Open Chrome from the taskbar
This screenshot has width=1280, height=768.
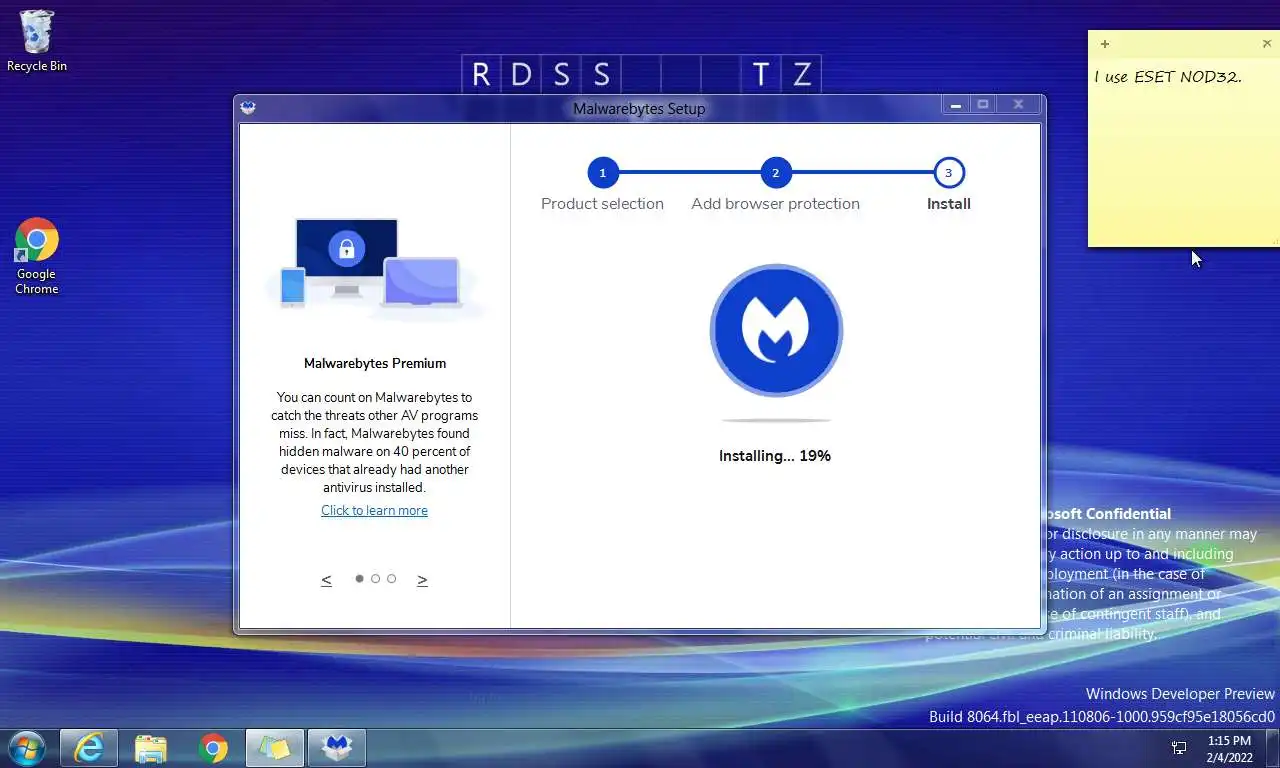pyautogui.click(x=213, y=747)
